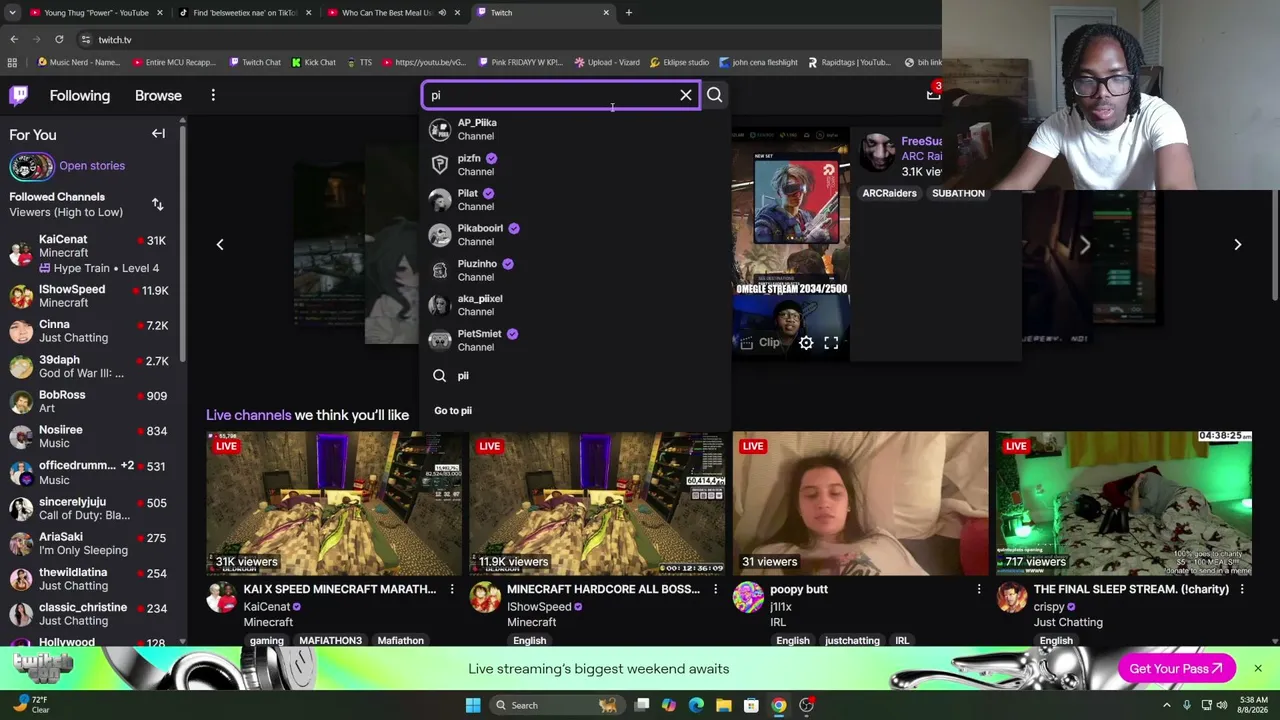The image size is (1280, 720).
Task: Open Cinna channel in sidebar
Action: pos(90,331)
